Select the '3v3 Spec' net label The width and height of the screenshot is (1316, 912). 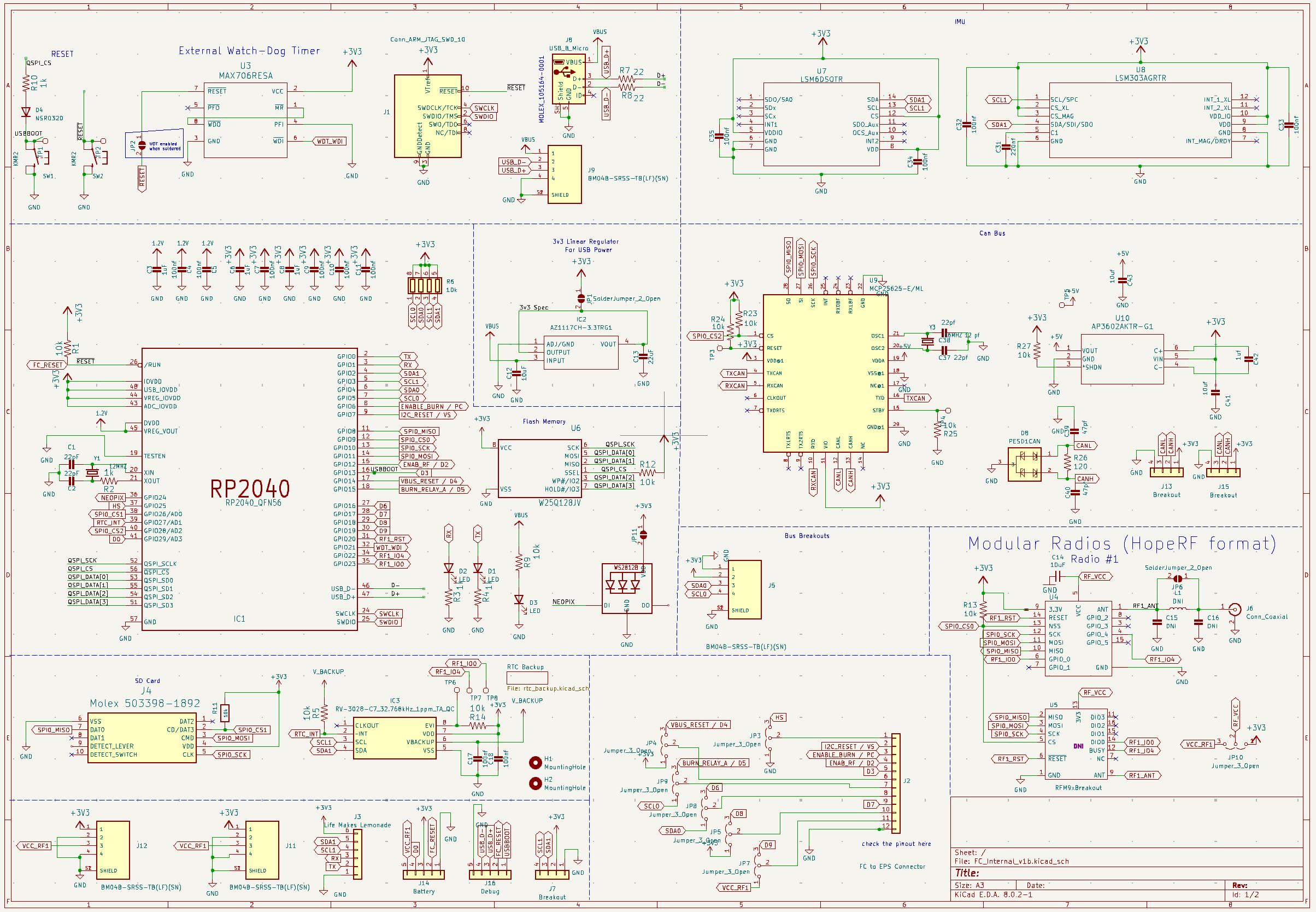pyautogui.click(x=533, y=307)
